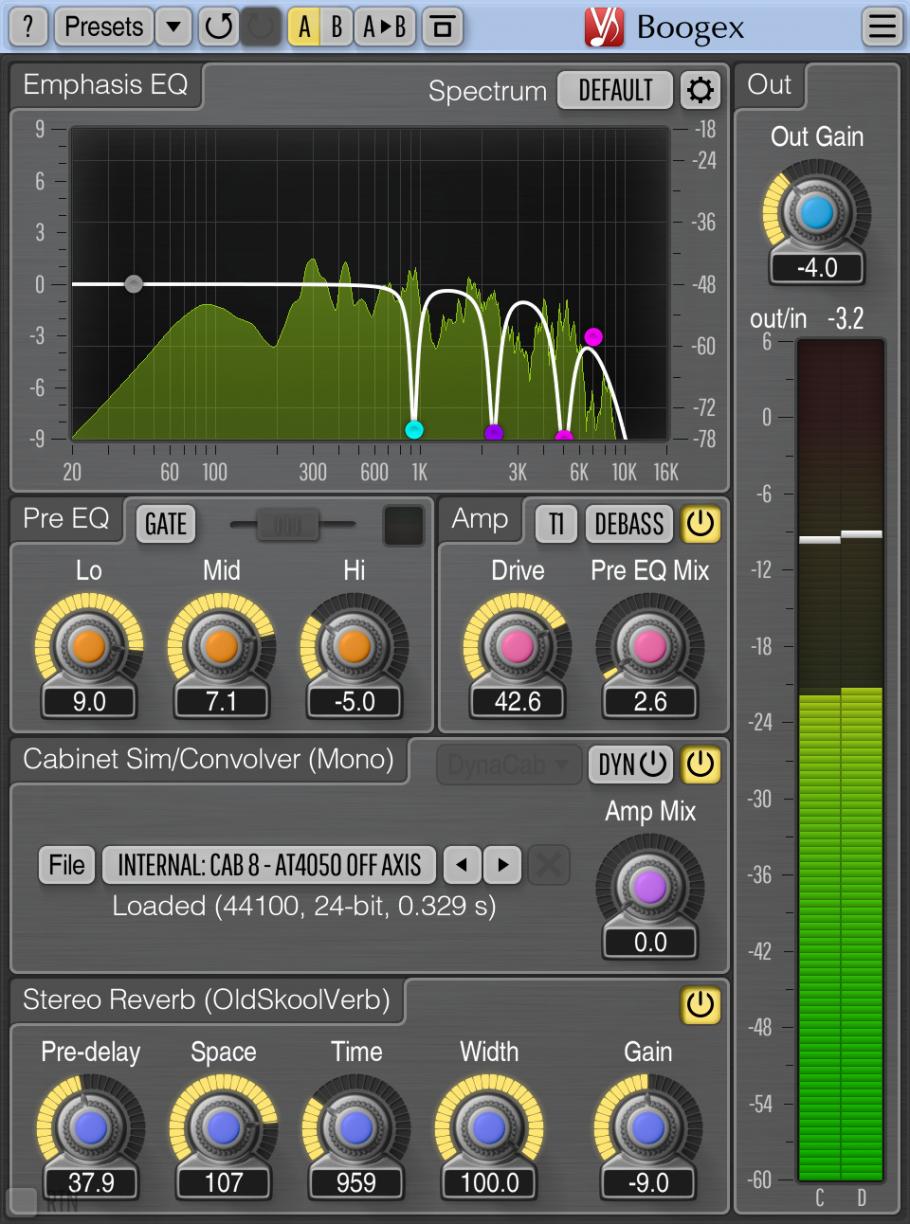910x1224 pixels.
Task: Disable the Cabinet Sim power button
Action: (699, 765)
